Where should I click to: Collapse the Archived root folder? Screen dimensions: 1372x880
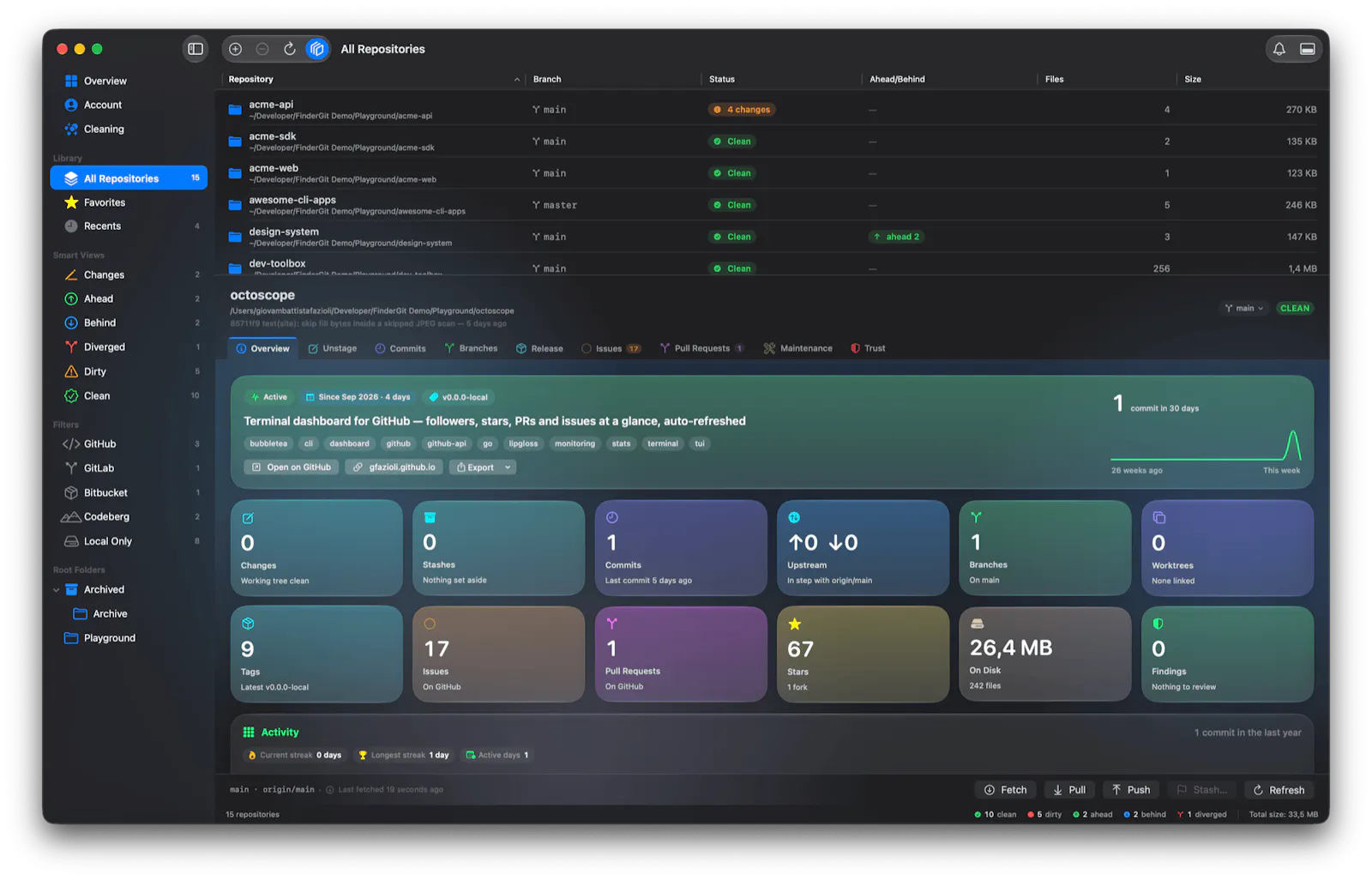click(x=57, y=590)
